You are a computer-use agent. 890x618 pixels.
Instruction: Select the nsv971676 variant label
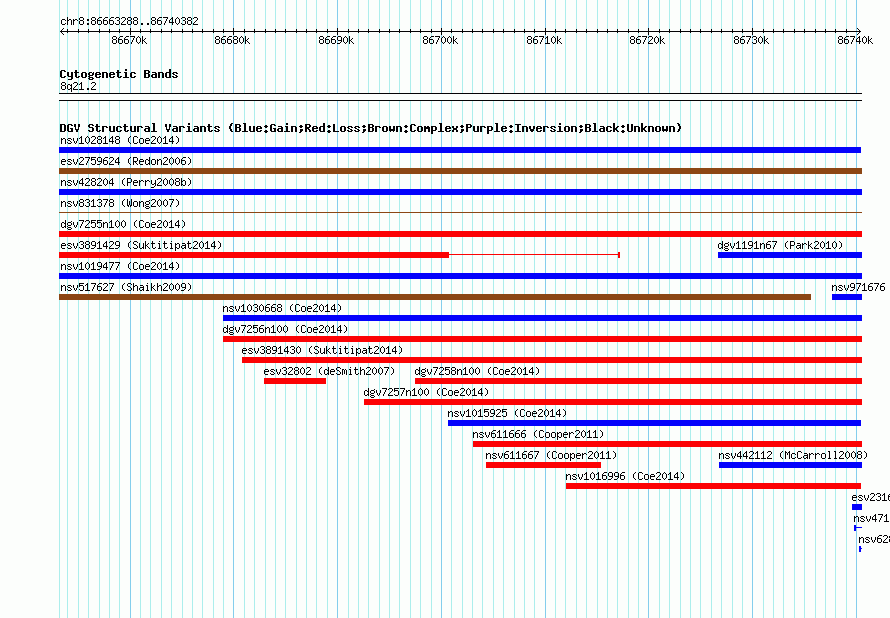[858, 287]
